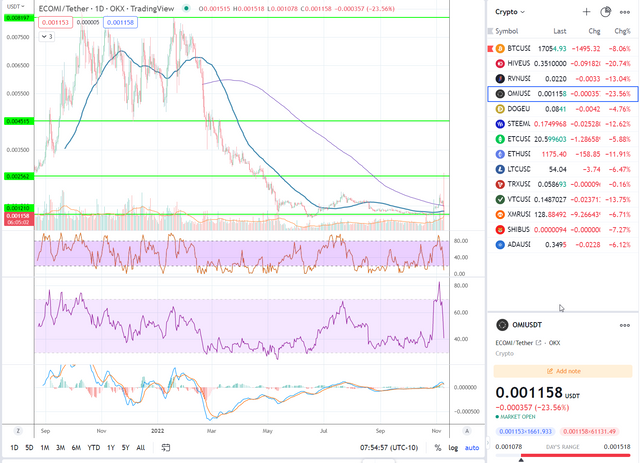
Task: Click the Monero XMRUSD icon
Action: pos(500,215)
